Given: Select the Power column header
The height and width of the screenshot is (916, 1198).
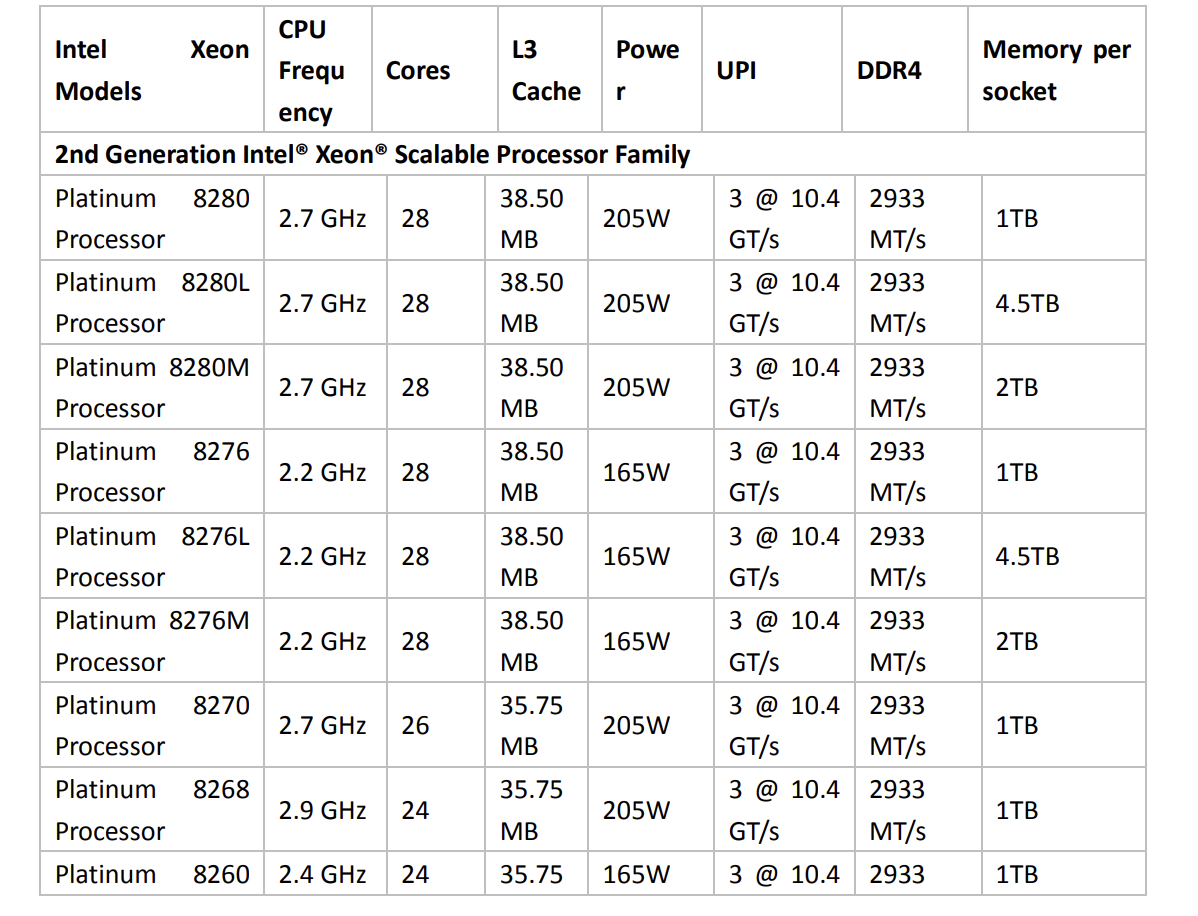Looking at the screenshot, I should pyautogui.click(x=647, y=70).
